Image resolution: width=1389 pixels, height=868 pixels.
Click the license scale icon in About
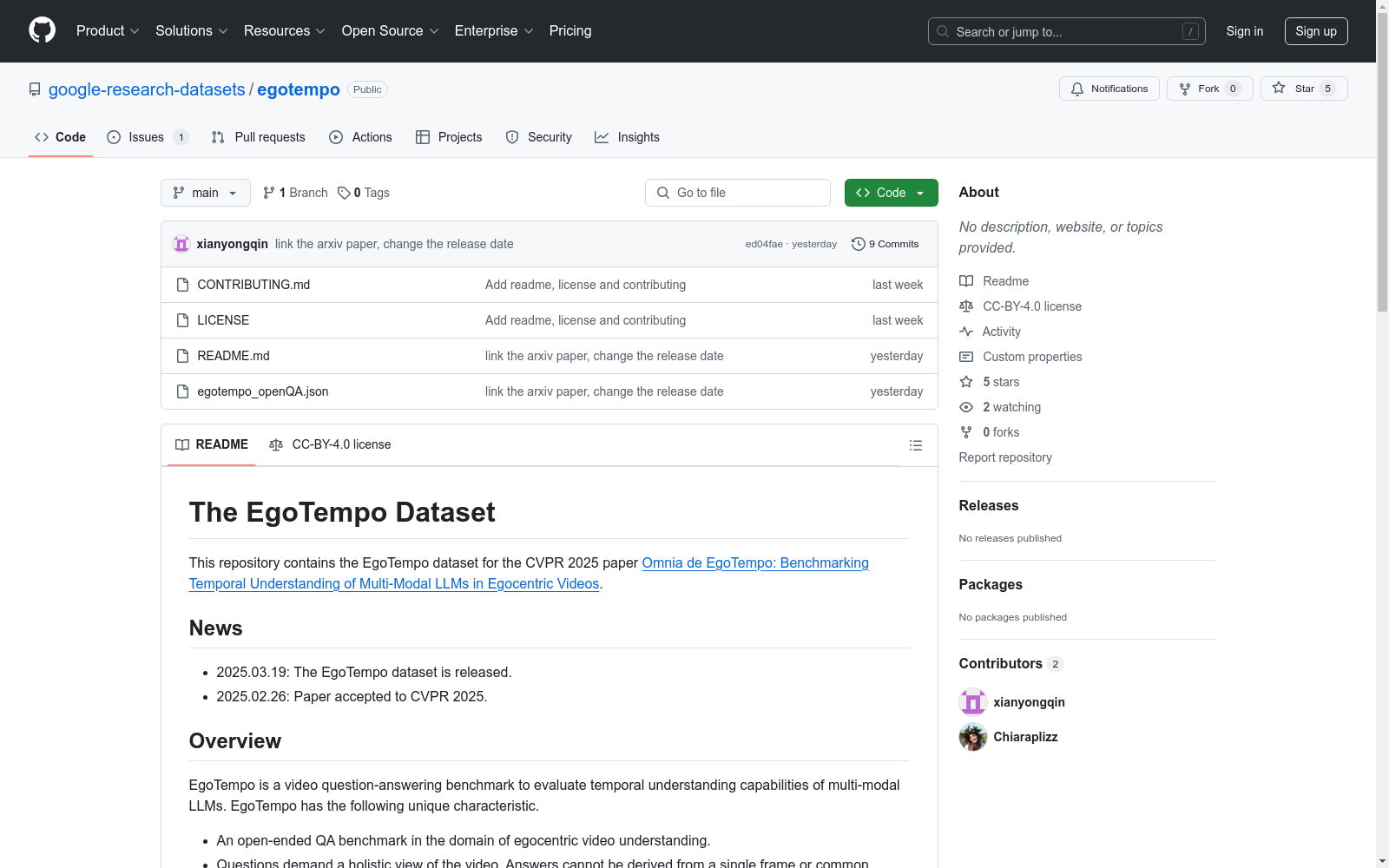point(966,306)
